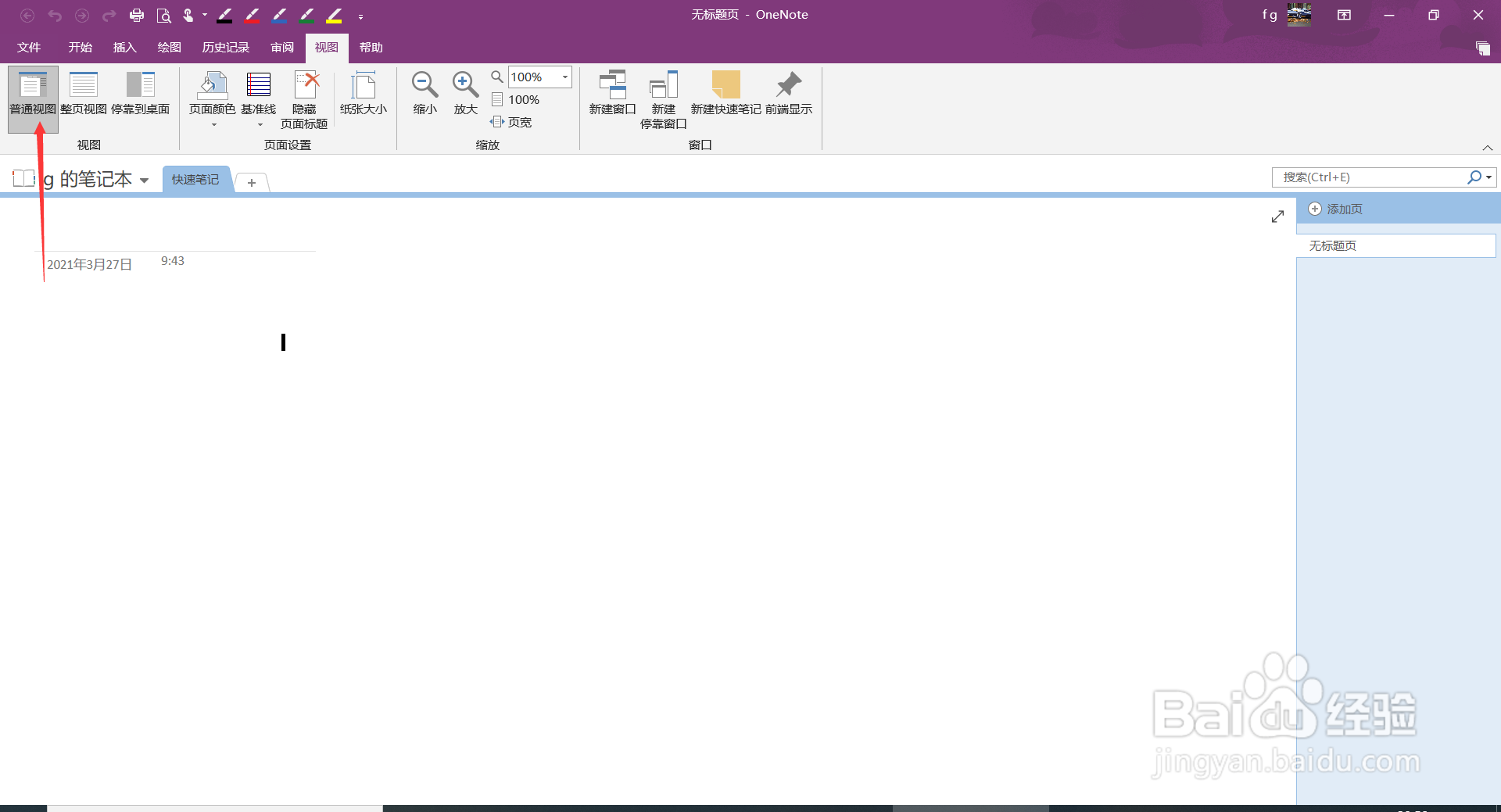Open the 帮助 tab
This screenshot has height=812, width=1501.
(371, 48)
